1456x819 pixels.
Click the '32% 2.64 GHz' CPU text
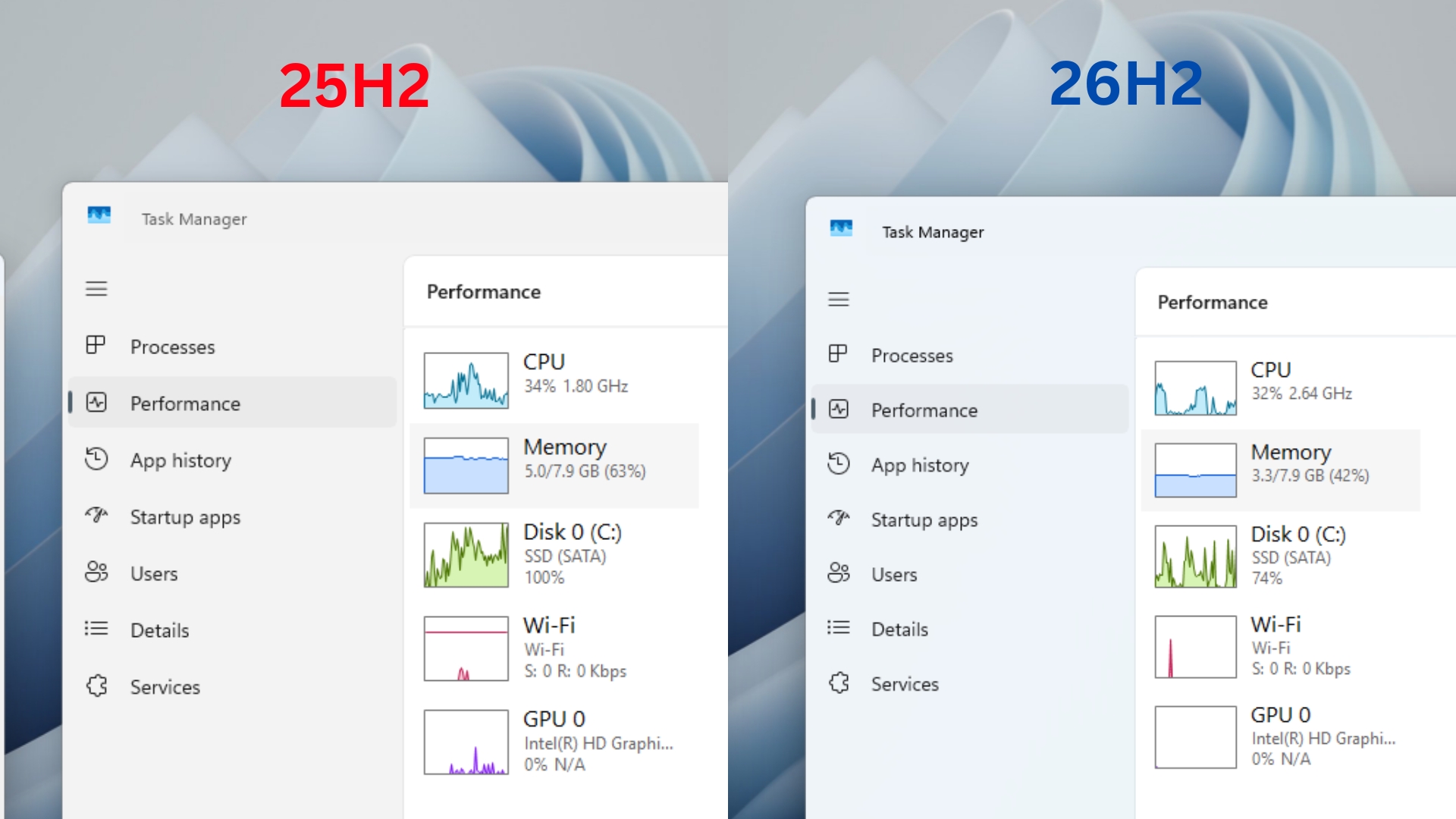tap(1301, 394)
